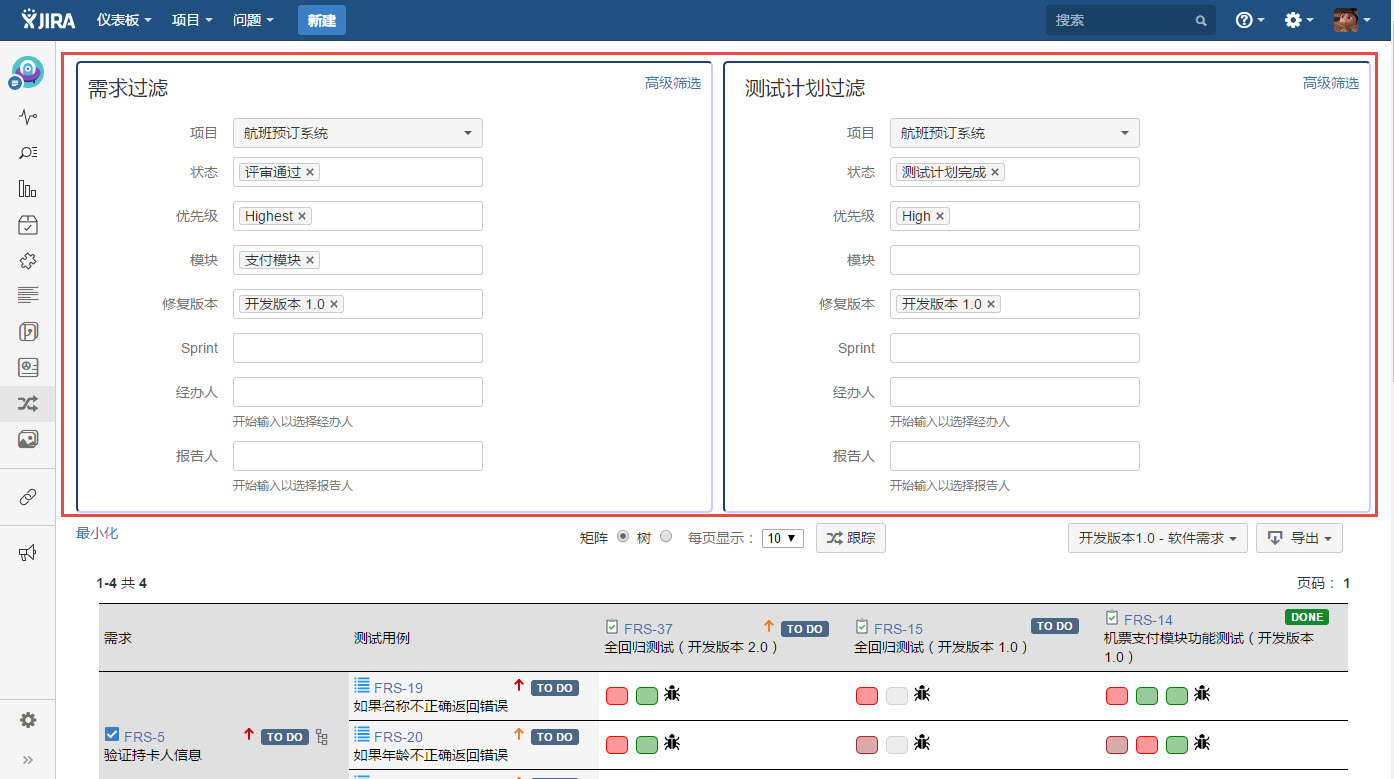1394x779 pixels.
Task: Click the 跟踪 trace button
Action: [x=851, y=538]
